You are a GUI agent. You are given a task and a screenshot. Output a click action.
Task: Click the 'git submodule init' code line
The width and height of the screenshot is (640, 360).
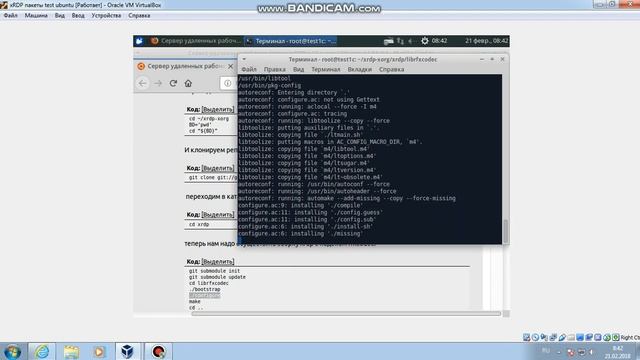[214, 271]
